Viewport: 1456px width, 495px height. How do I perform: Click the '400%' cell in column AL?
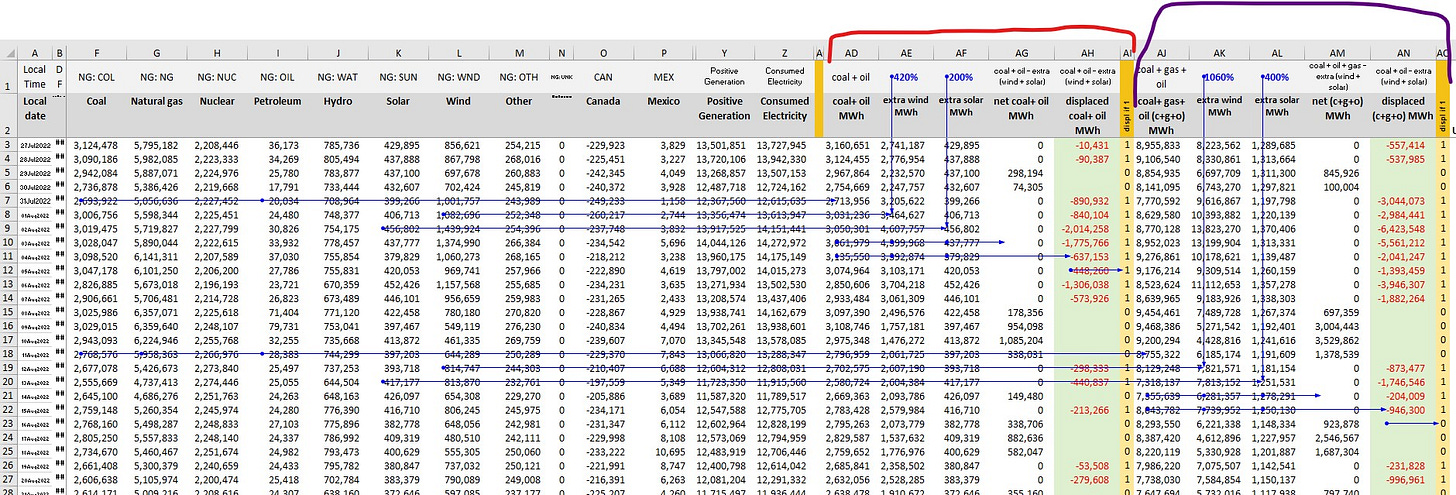click(x=1275, y=77)
